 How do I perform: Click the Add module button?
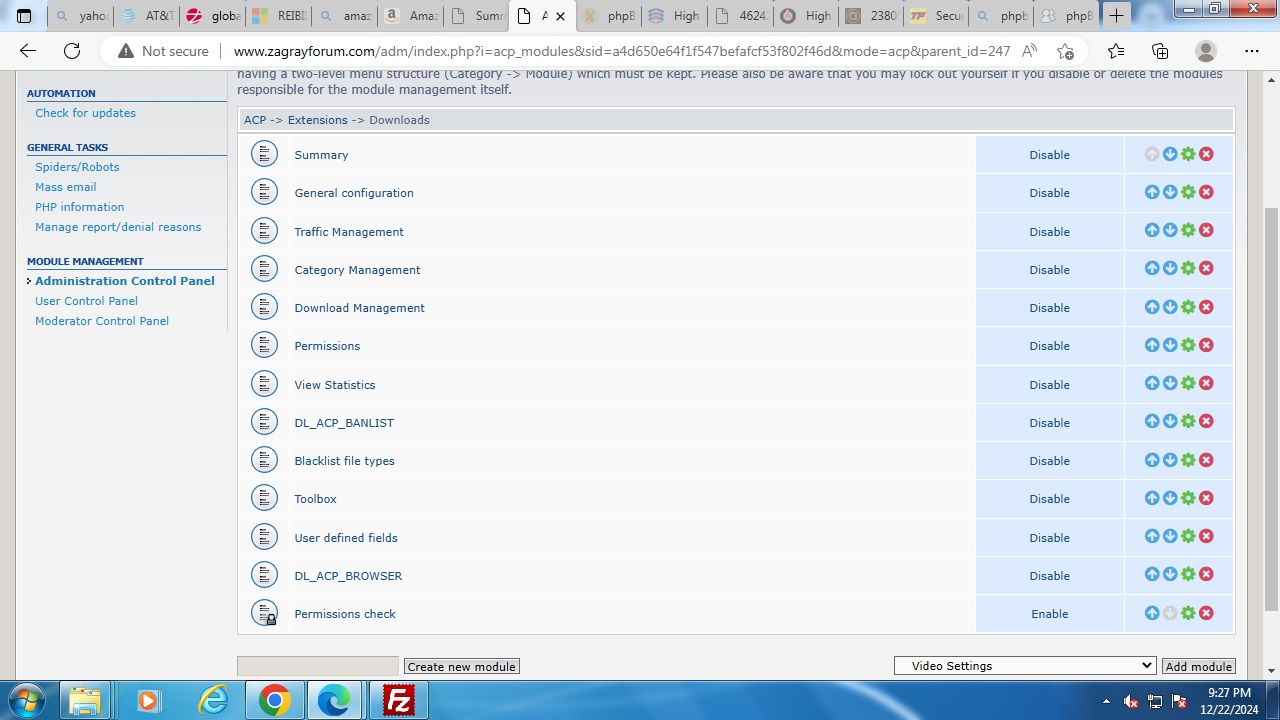(1198, 667)
